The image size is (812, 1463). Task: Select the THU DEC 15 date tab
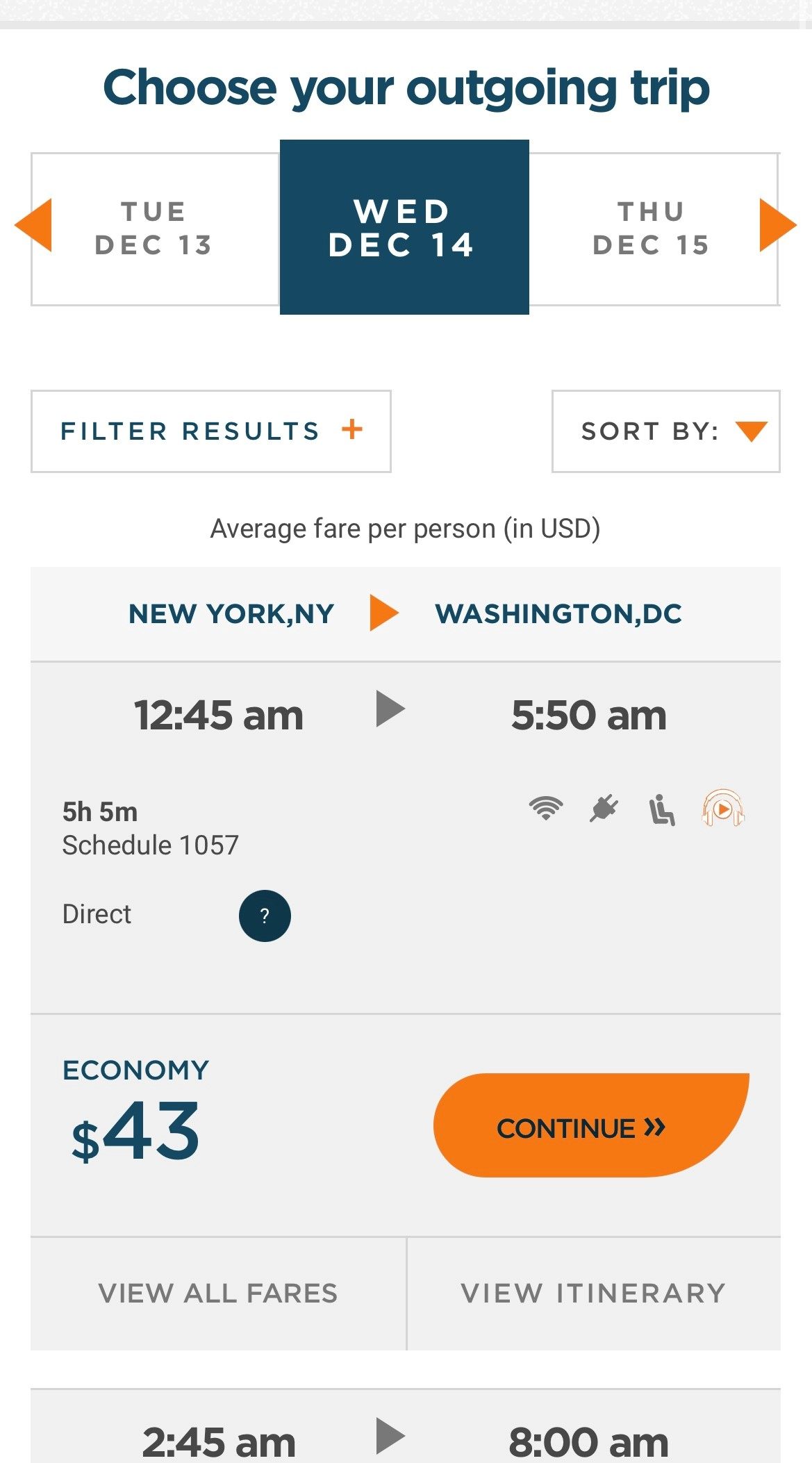(651, 229)
